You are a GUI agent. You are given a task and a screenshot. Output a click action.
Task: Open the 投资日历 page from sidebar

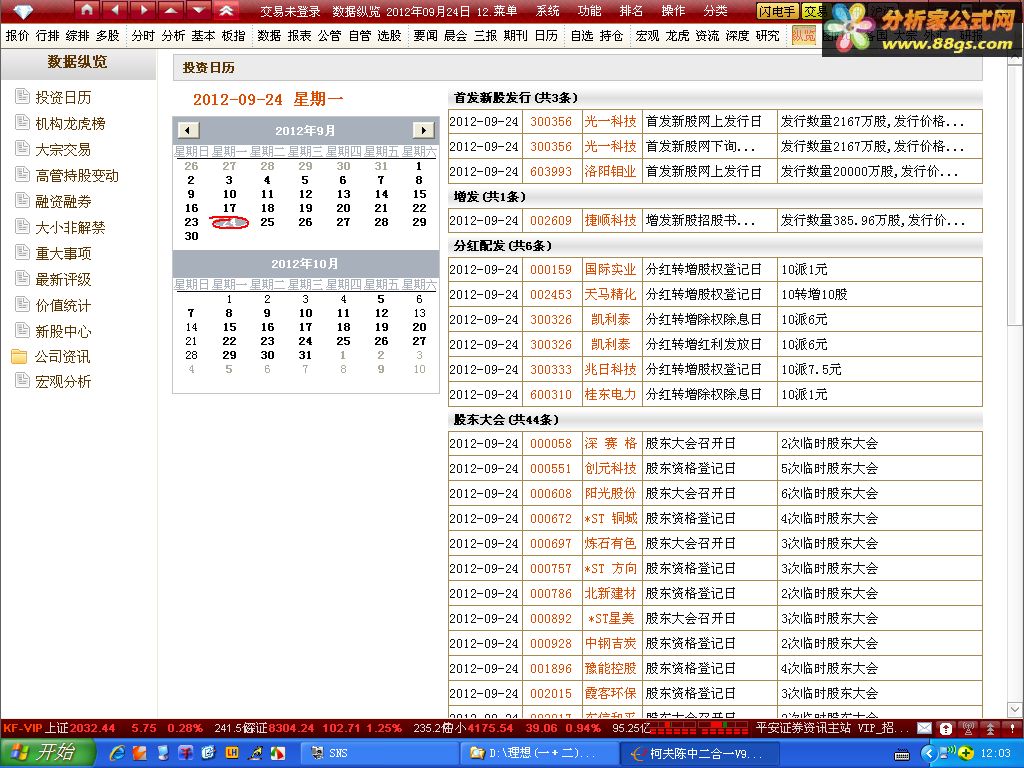click(63, 97)
